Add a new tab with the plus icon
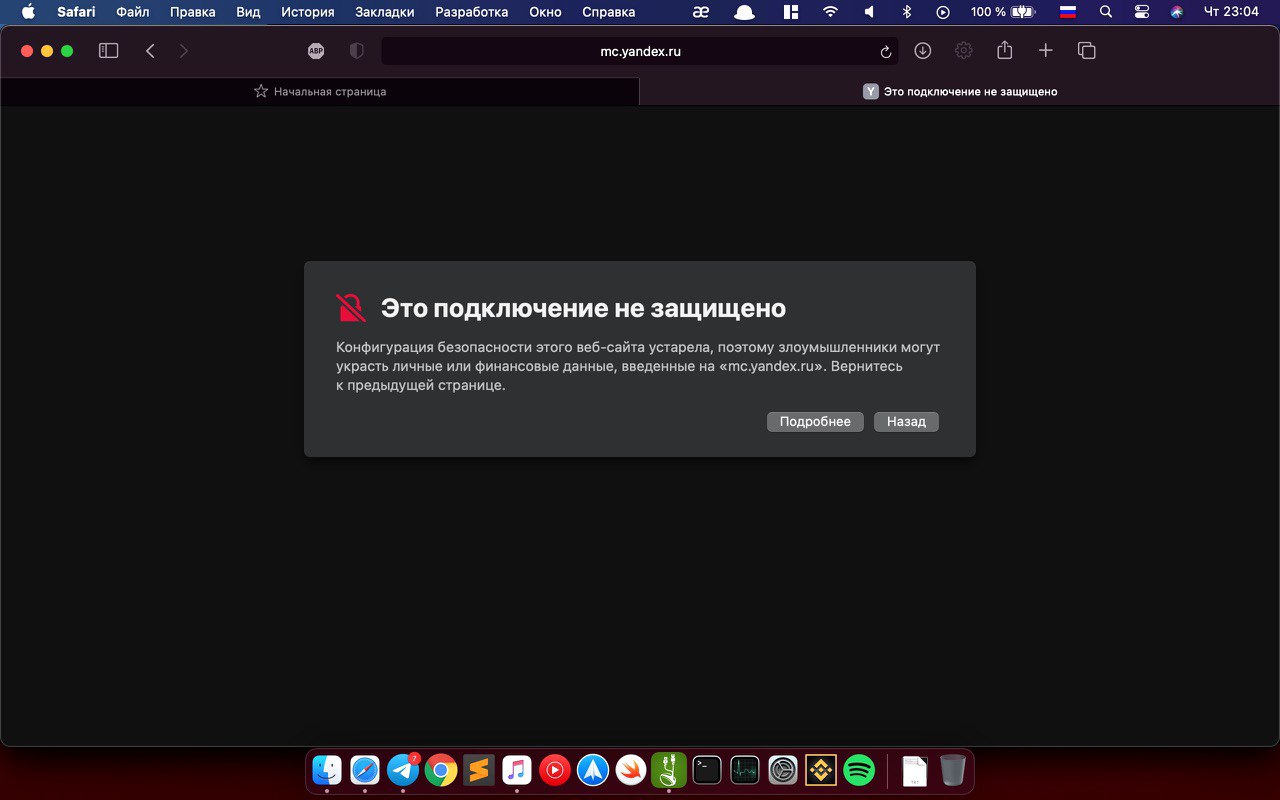 1045,51
